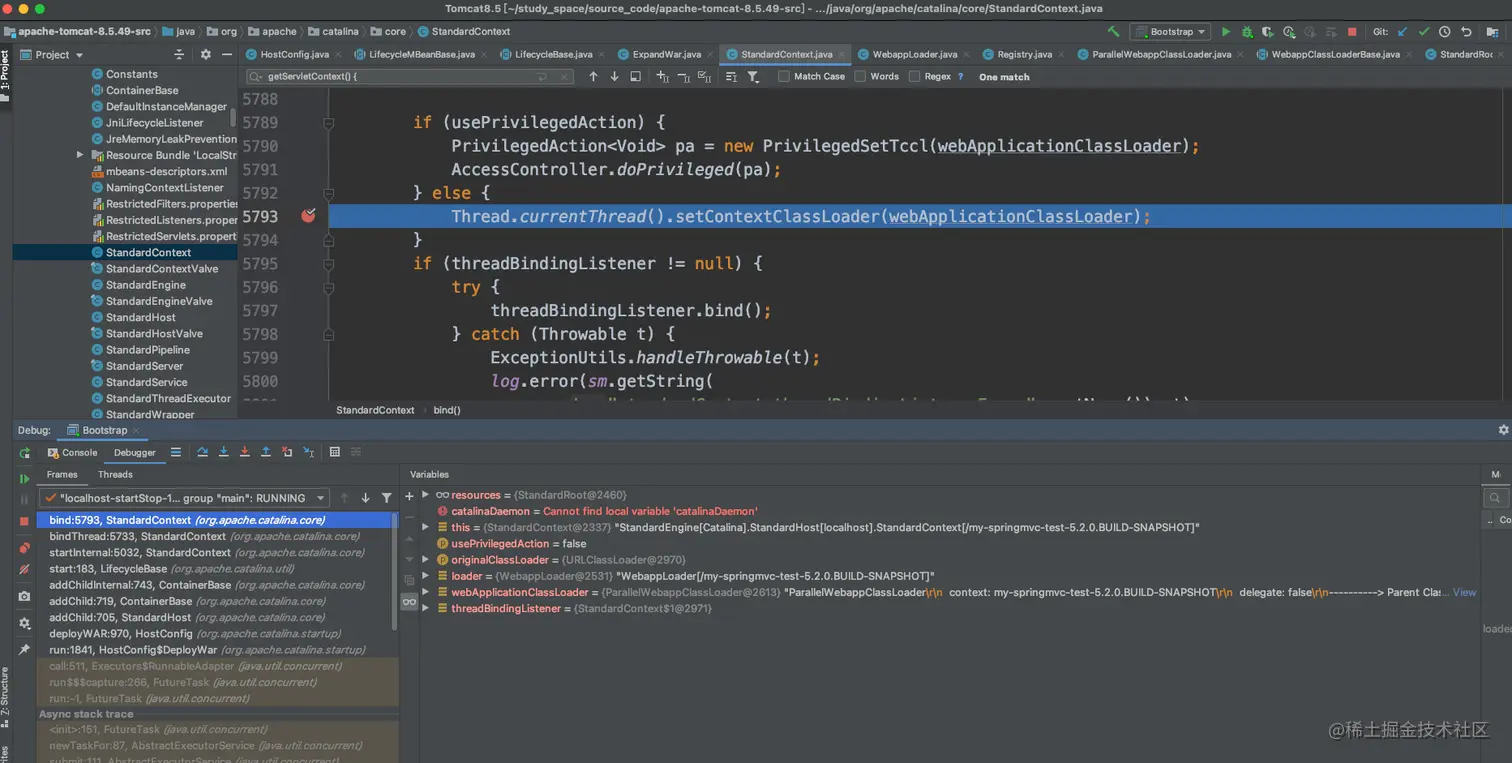This screenshot has height=763, width=1512.
Task: Select the bindThread:5733 stack frame
Action: pos(217,536)
